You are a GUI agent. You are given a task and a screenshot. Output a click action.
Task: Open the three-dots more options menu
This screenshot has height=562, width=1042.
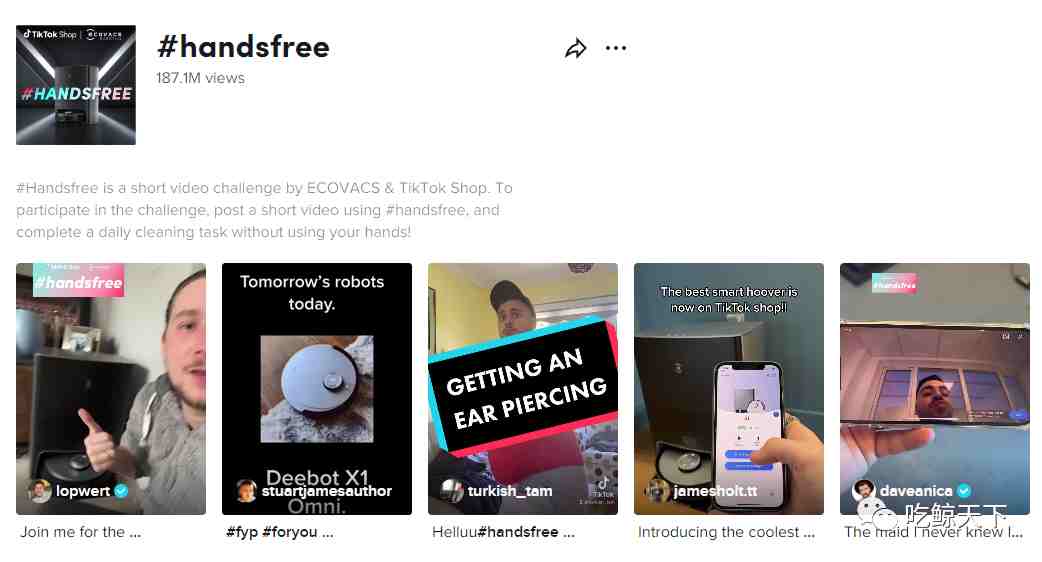tap(616, 48)
